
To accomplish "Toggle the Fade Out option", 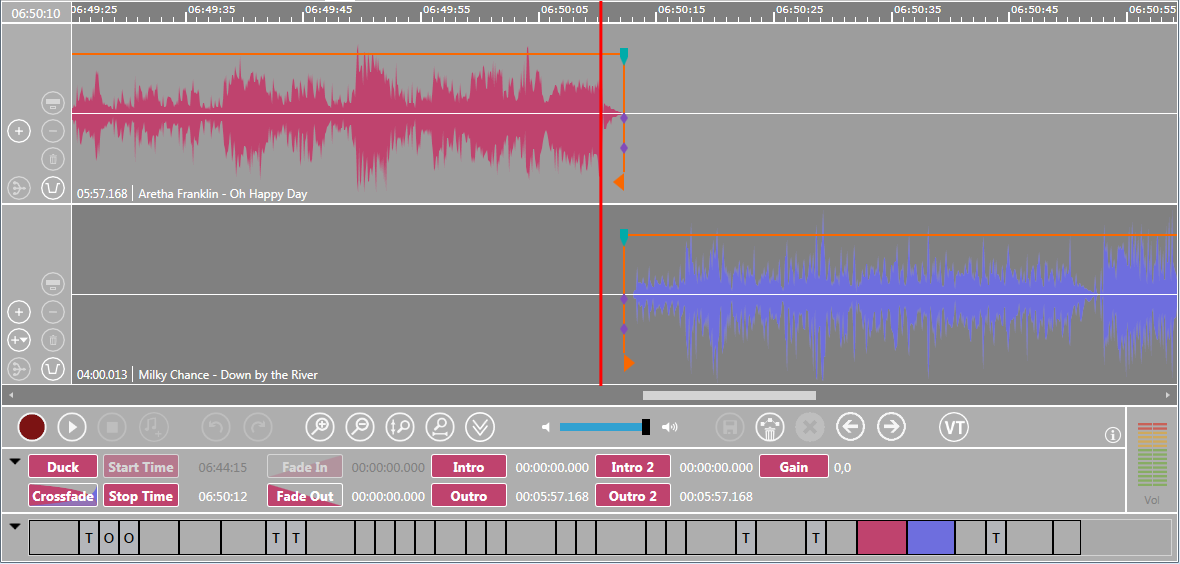I will click(x=305, y=496).
